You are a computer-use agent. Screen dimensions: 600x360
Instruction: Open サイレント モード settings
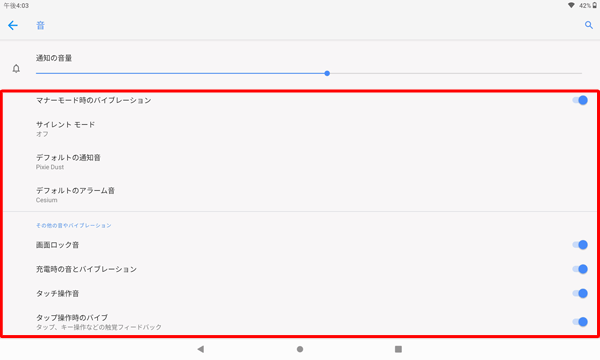coord(300,129)
